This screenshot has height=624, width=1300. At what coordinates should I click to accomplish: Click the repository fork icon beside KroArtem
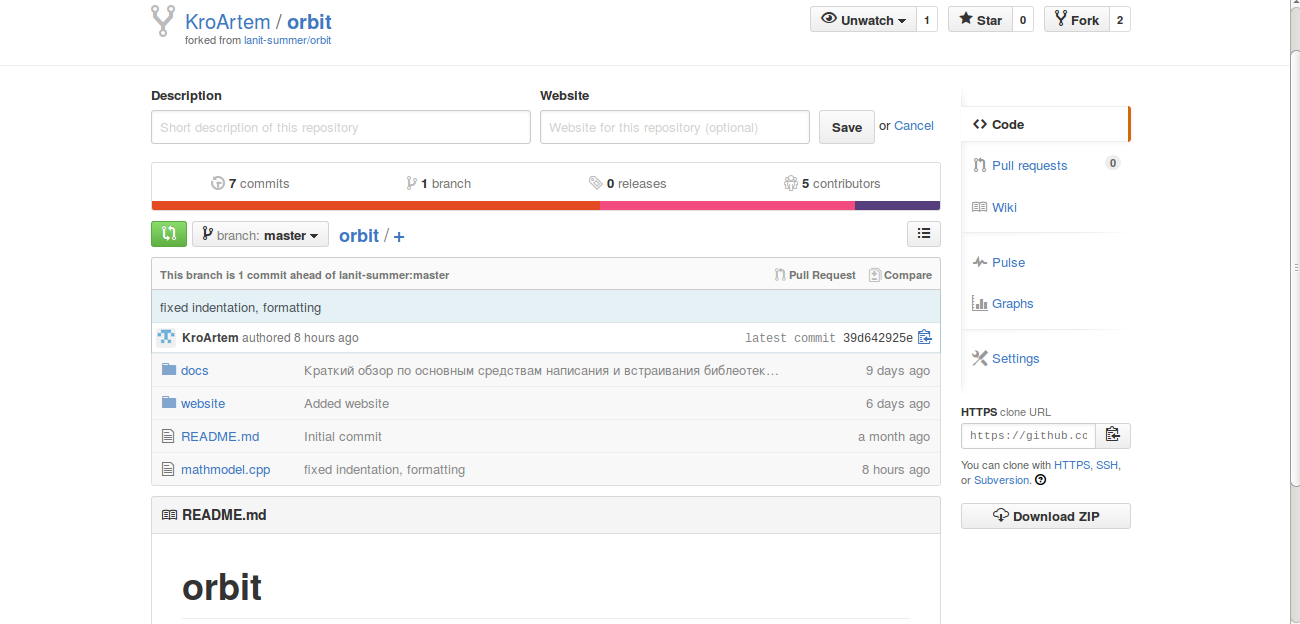tap(163, 21)
